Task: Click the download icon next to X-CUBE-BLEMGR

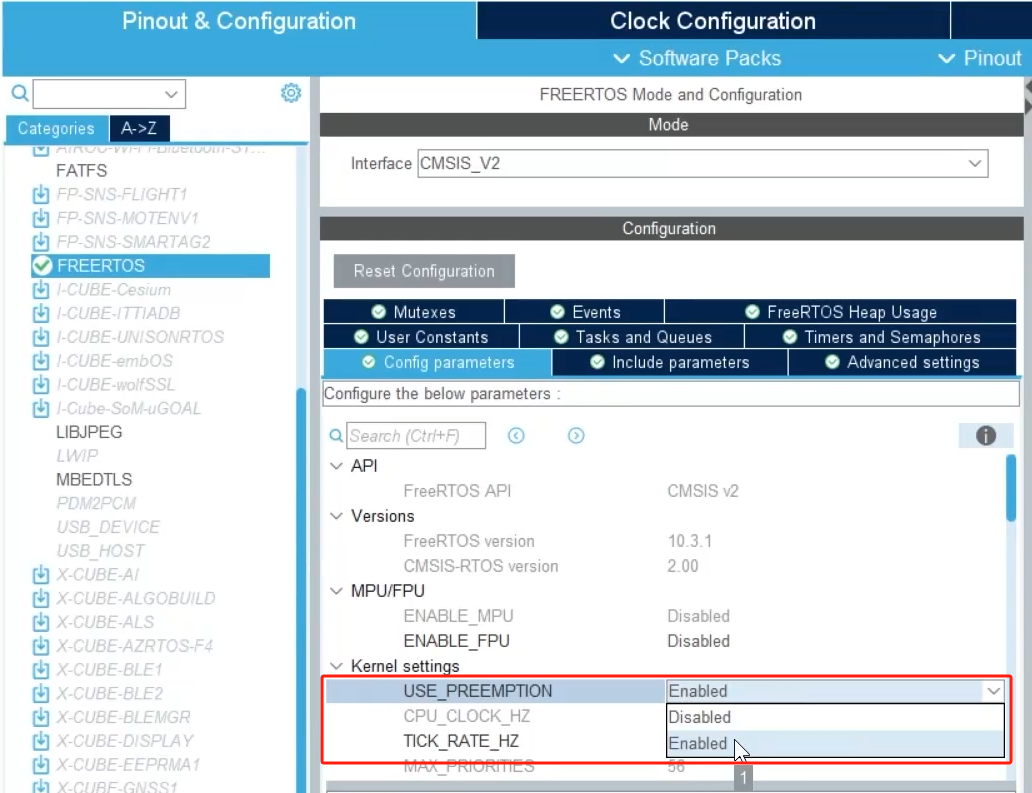Action: [41, 717]
